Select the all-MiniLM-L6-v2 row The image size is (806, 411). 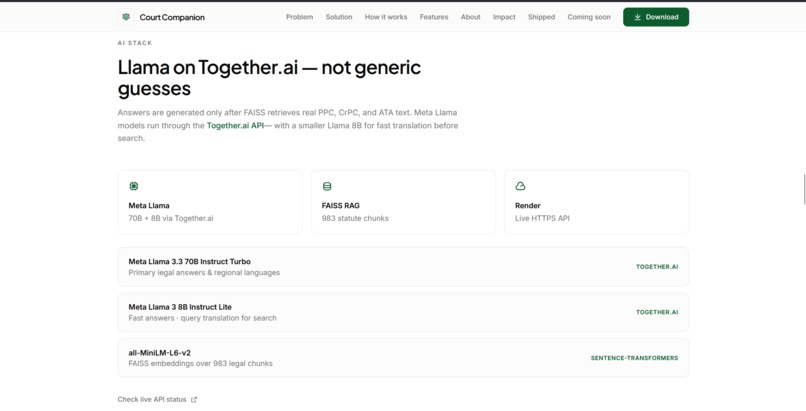(x=403, y=358)
